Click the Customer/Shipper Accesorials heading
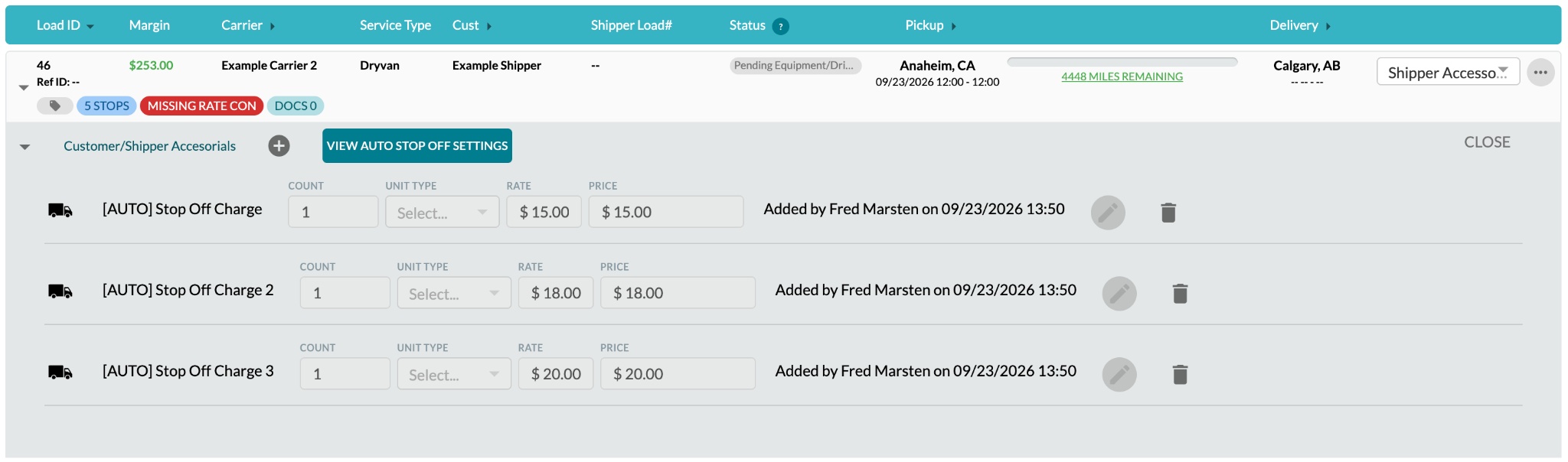Screen dimensions: 1568x462 [x=149, y=146]
